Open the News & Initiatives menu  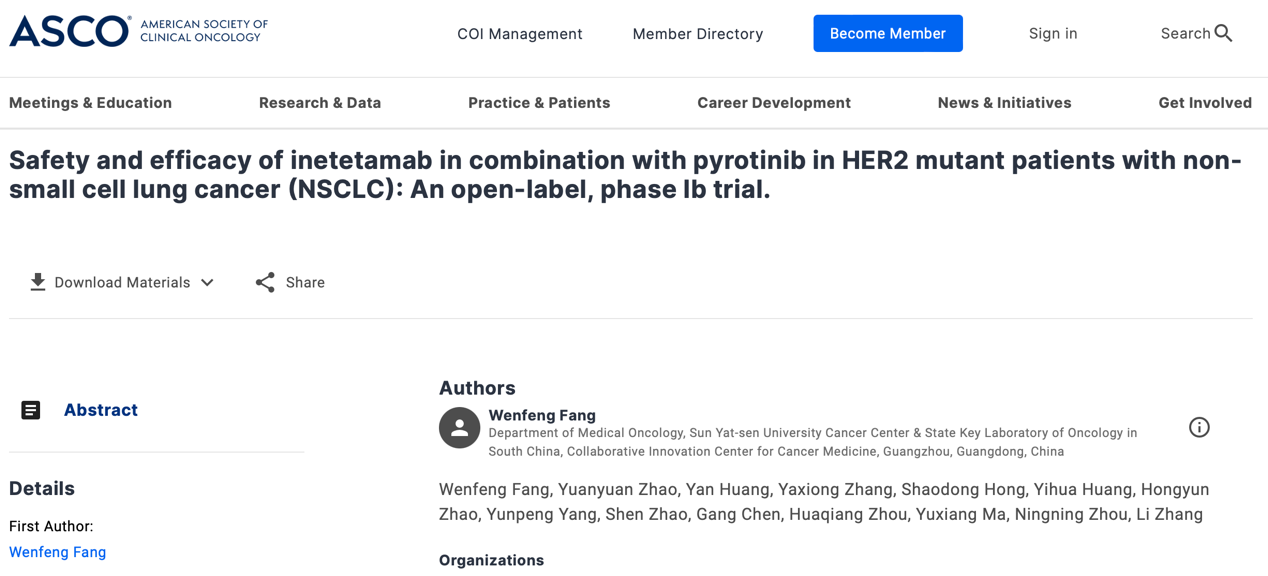[x=1004, y=103]
